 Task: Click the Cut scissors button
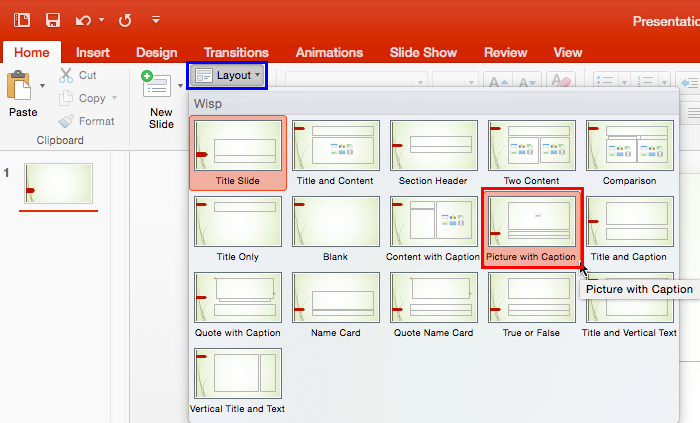[x=78, y=75]
